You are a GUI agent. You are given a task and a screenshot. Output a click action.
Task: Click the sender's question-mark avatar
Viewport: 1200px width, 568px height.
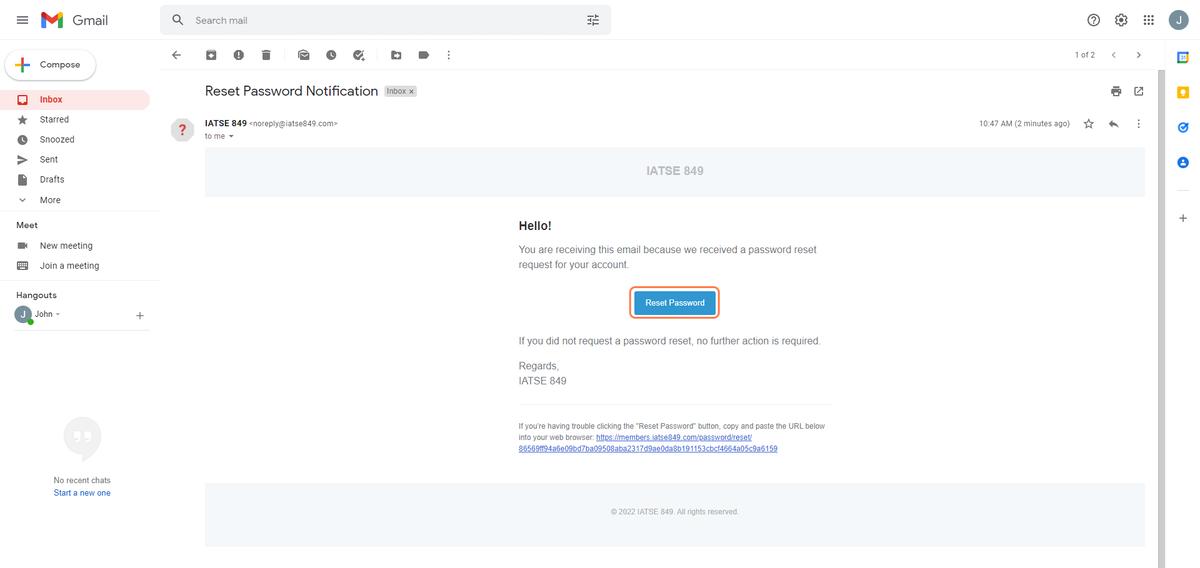(x=182, y=130)
